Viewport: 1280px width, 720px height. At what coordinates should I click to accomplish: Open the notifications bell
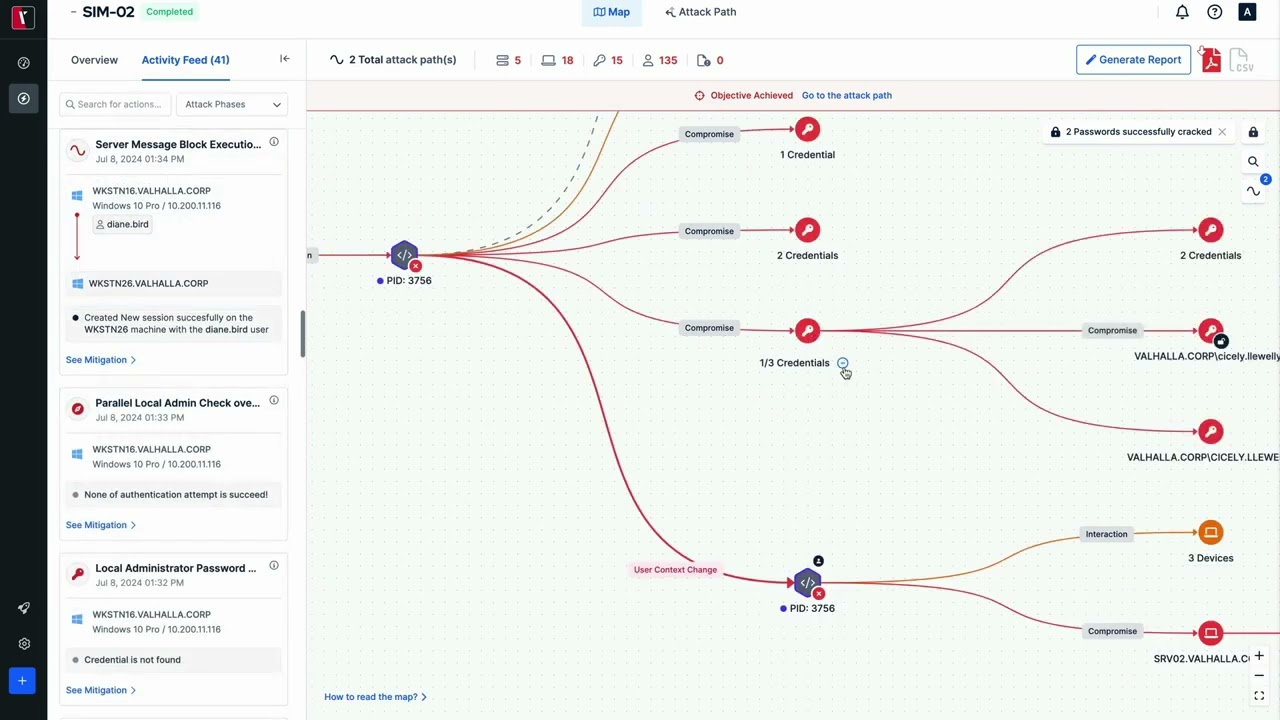1182,12
